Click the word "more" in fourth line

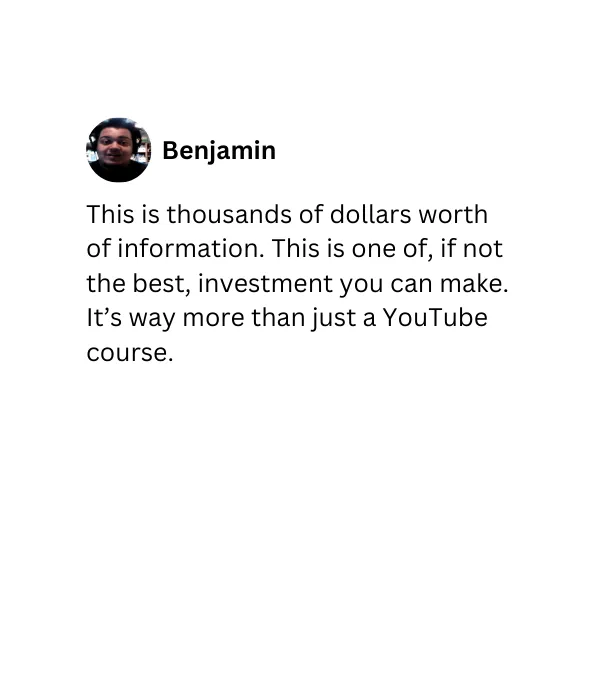[x=213, y=320]
